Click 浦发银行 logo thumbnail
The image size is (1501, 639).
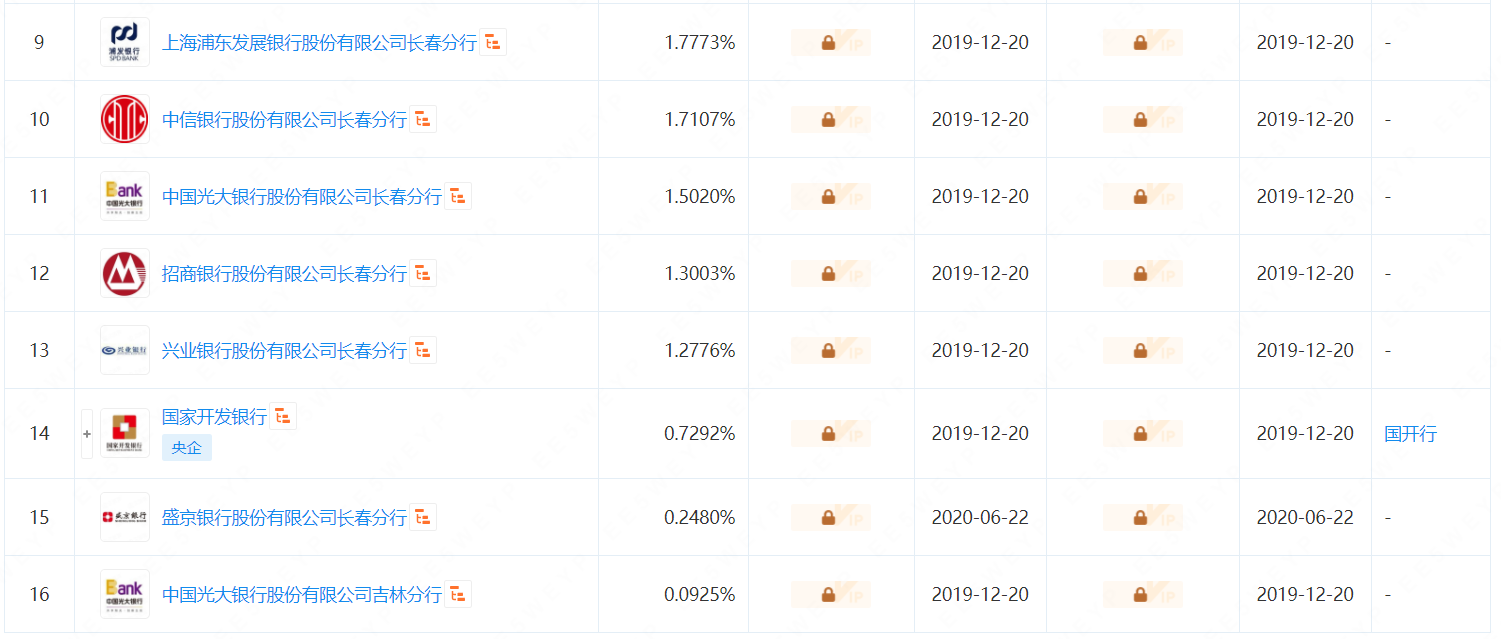click(125, 42)
